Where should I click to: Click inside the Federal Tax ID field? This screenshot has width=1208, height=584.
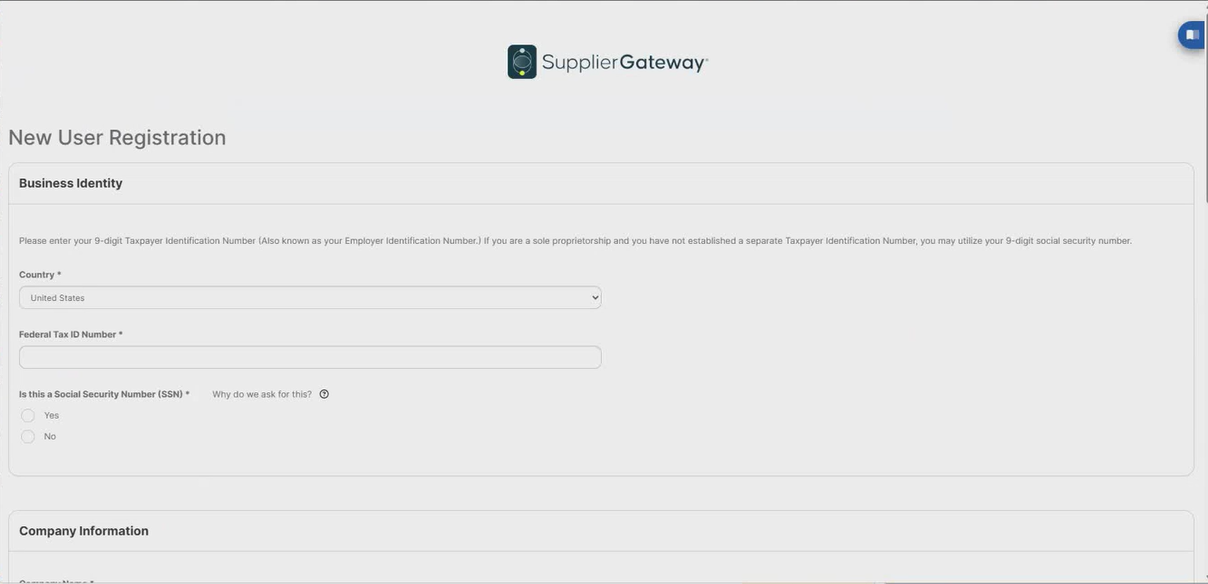pyautogui.click(x=310, y=357)
